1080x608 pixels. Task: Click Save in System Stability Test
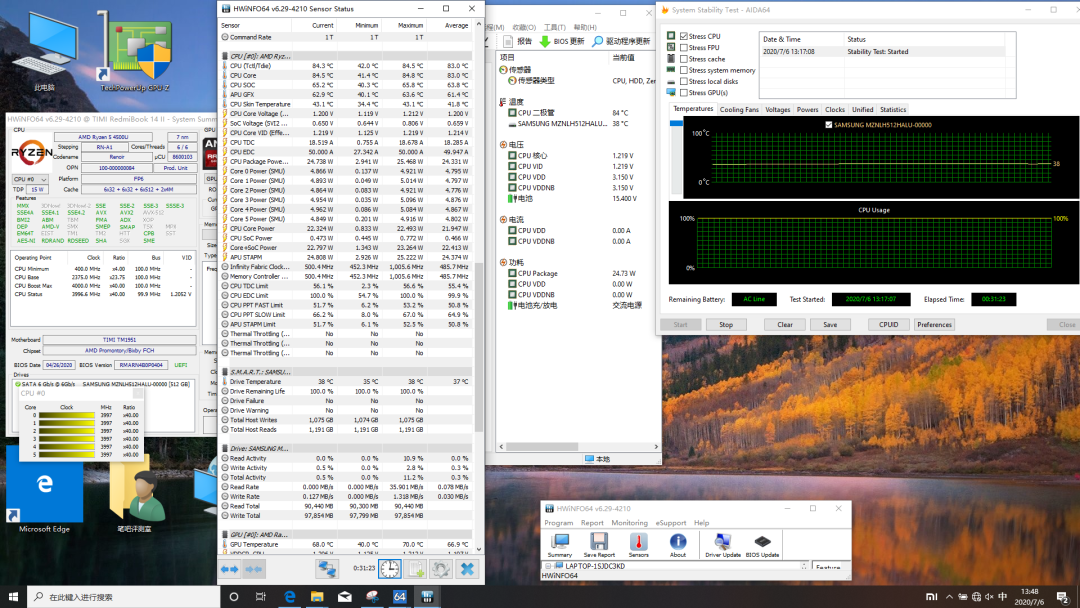[x=830, y=324]
